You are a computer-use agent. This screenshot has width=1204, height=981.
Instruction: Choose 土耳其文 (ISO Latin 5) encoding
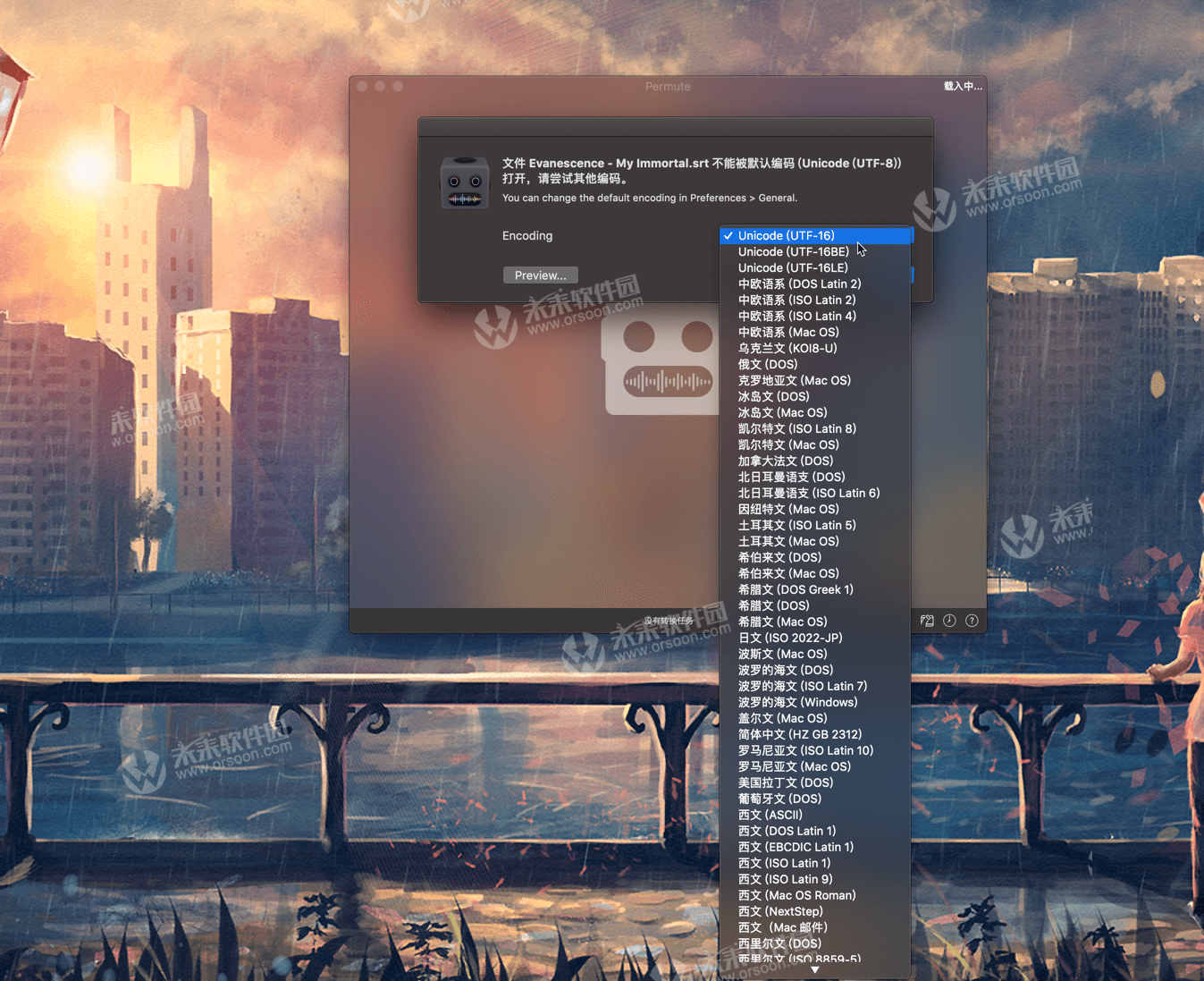tap(815, 526)
